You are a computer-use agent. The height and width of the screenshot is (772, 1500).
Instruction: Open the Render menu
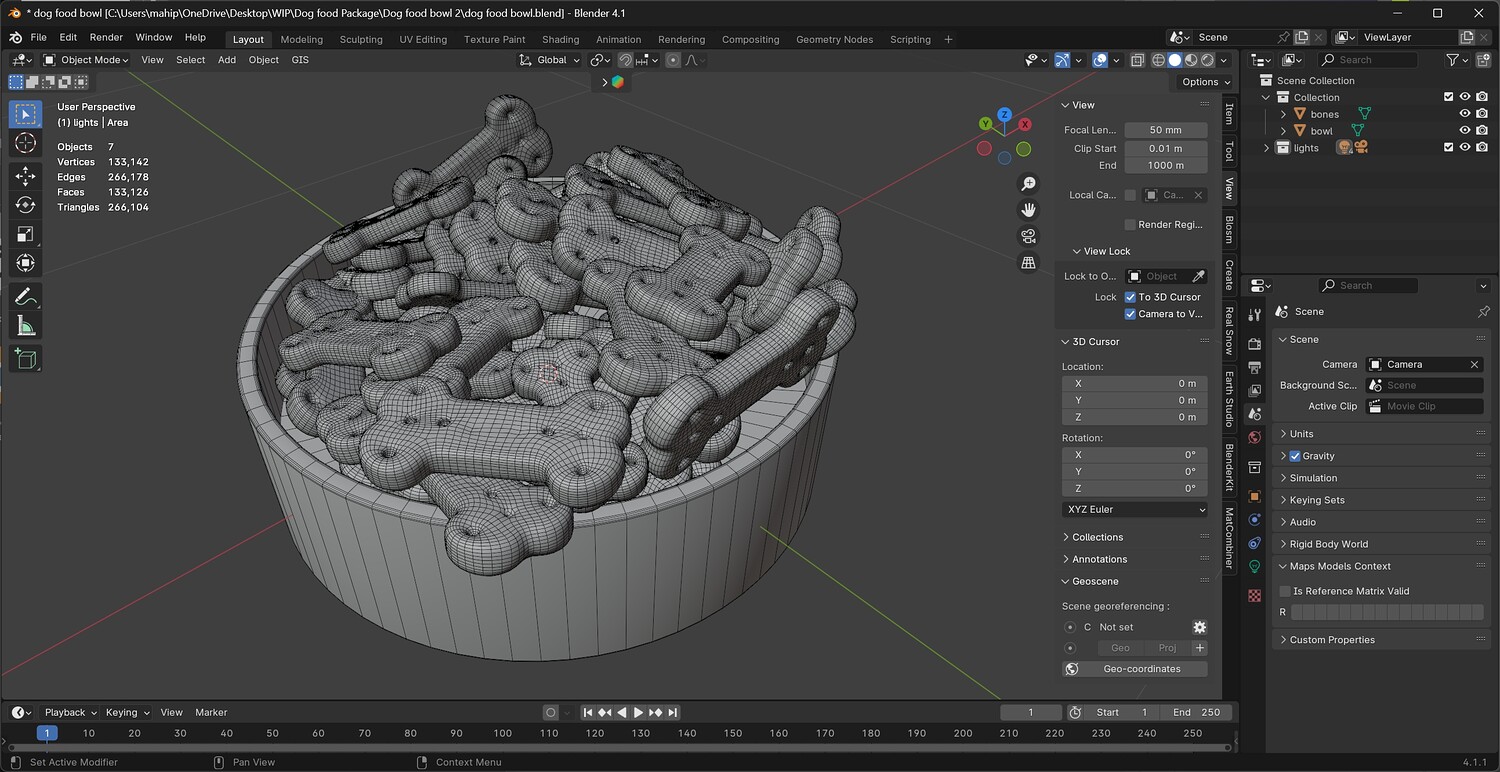tap(106, 37)
